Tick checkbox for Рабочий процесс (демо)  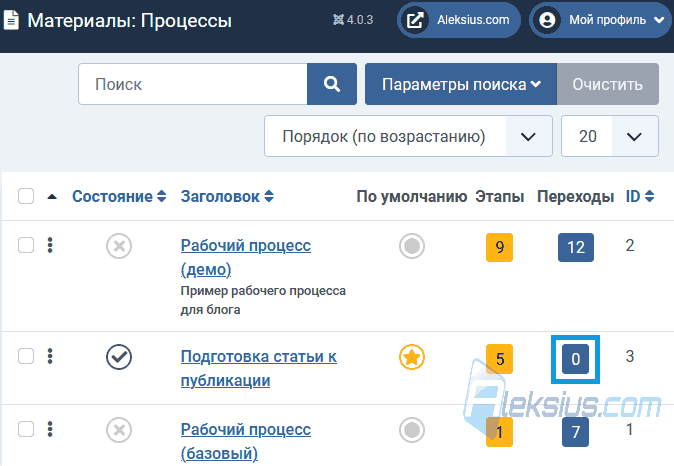(x=26, y=245)
